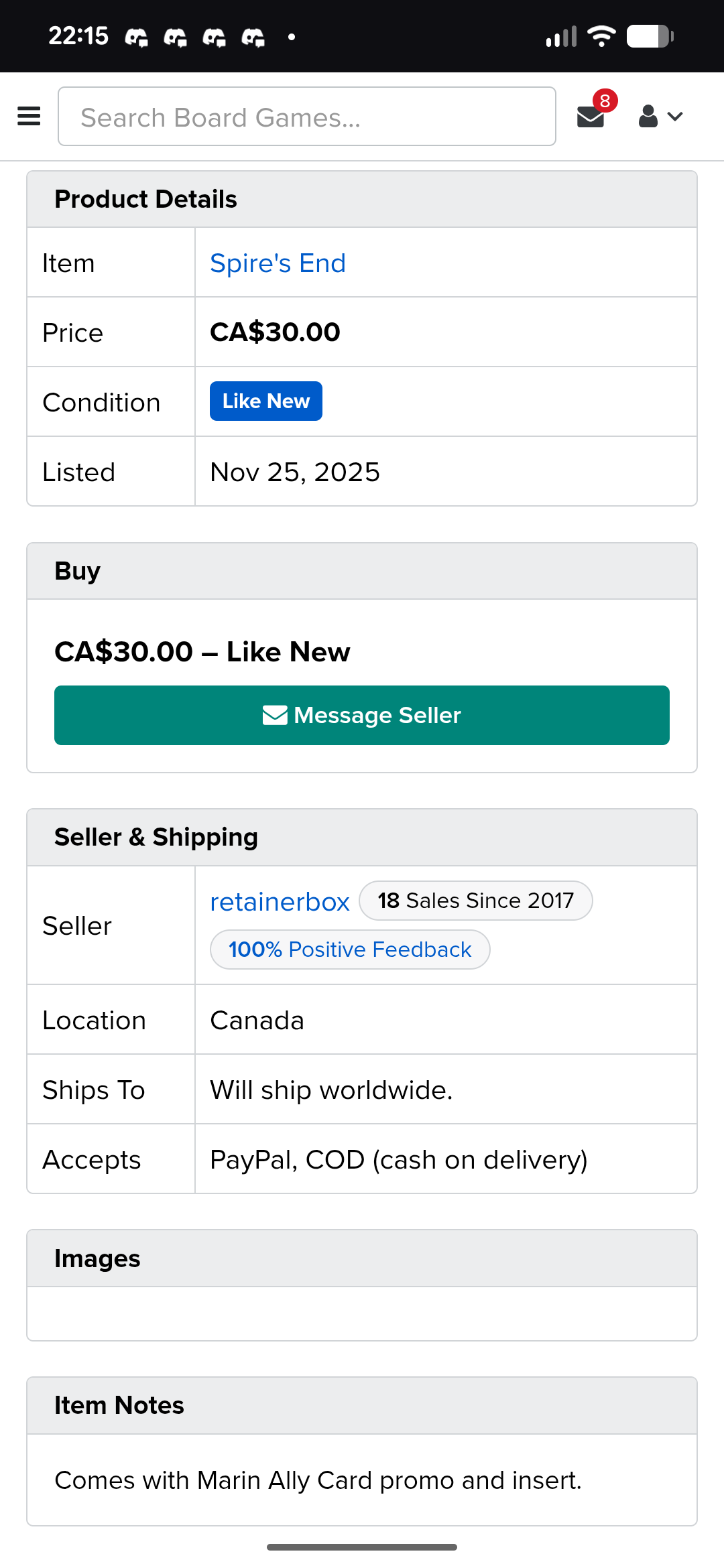The height and width of the screenshot is (1568, 724).
Task: Expand the user account dropdown chevron
Action: [675, 117]
